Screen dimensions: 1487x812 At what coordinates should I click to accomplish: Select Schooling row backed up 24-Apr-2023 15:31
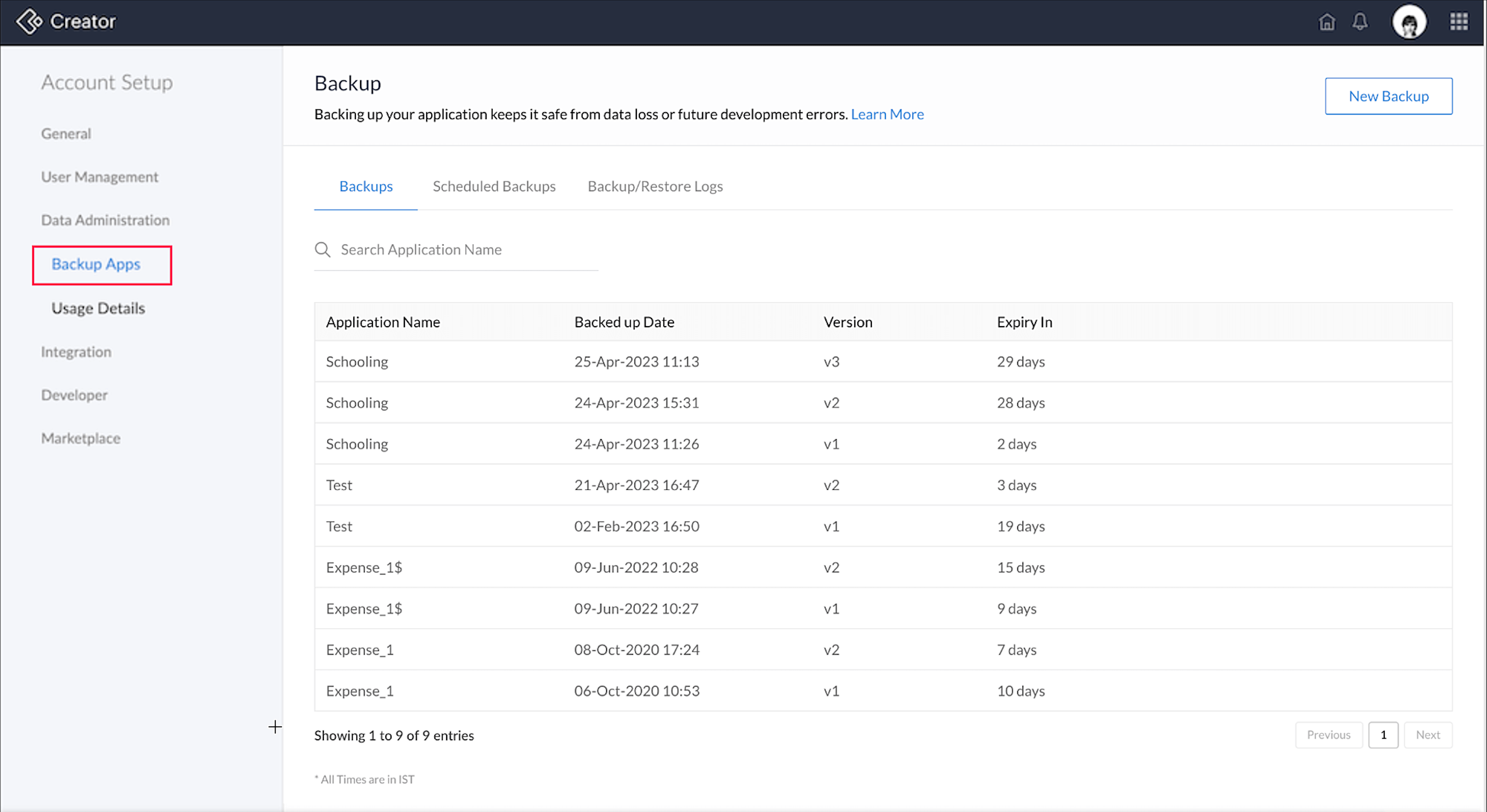coord(883,403)
